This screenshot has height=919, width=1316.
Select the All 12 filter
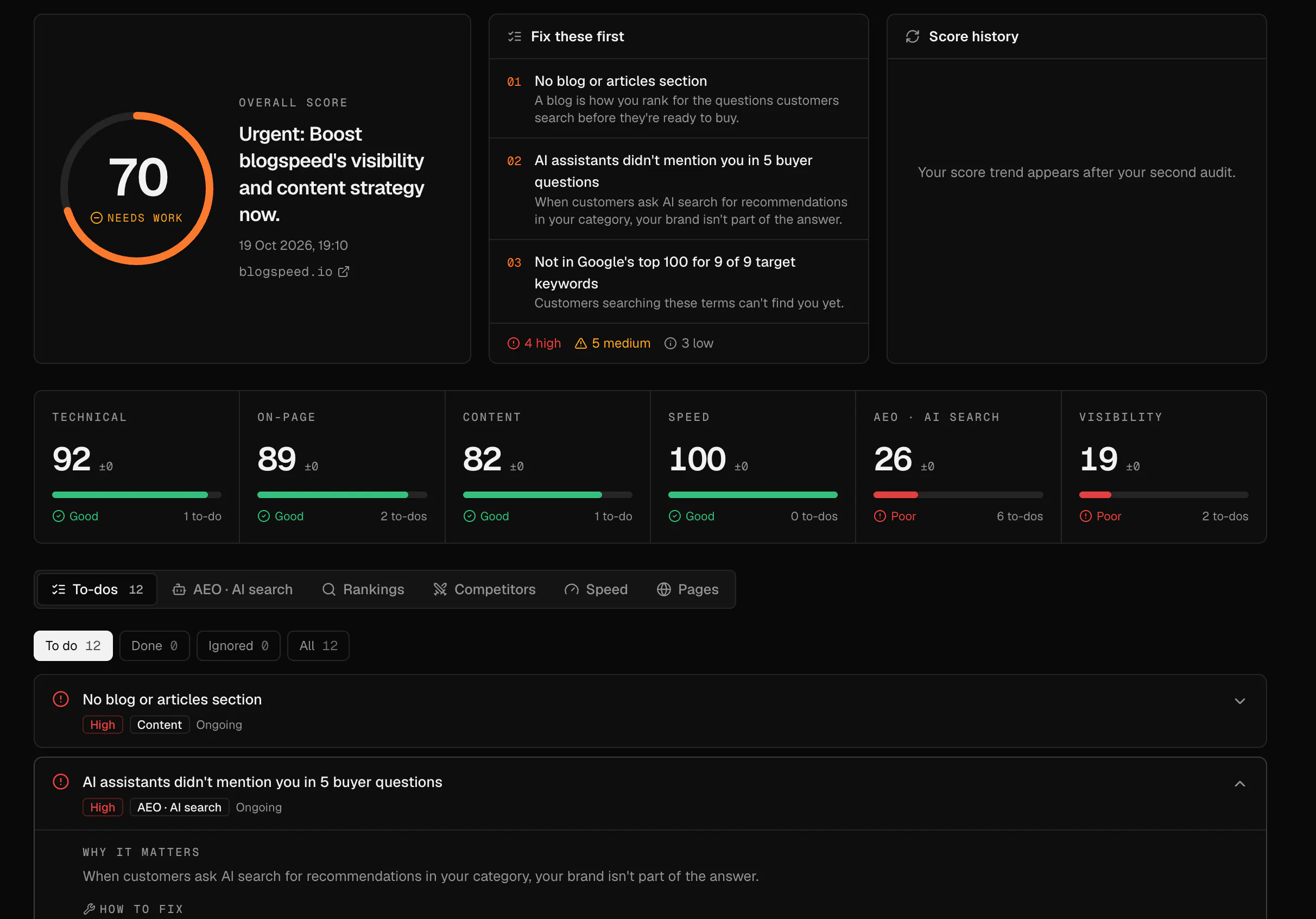coord(318,646)
